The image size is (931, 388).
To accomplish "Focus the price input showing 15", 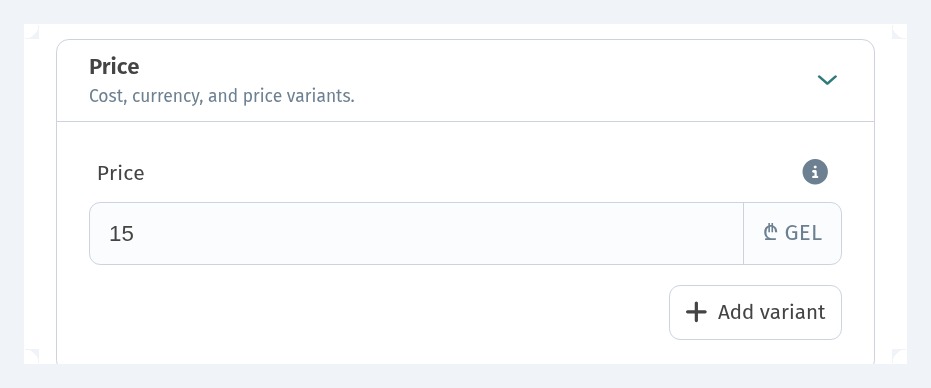I will [416, 234].
